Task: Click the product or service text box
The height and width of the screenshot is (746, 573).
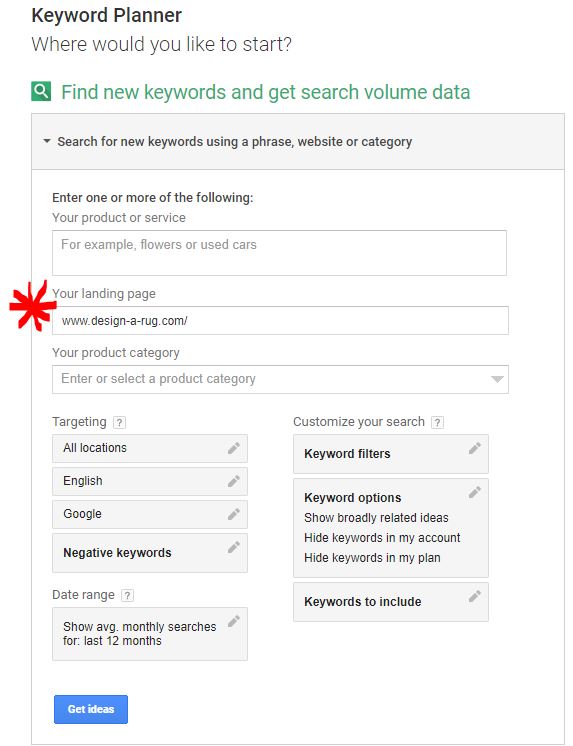Action: tap(279, 253)
